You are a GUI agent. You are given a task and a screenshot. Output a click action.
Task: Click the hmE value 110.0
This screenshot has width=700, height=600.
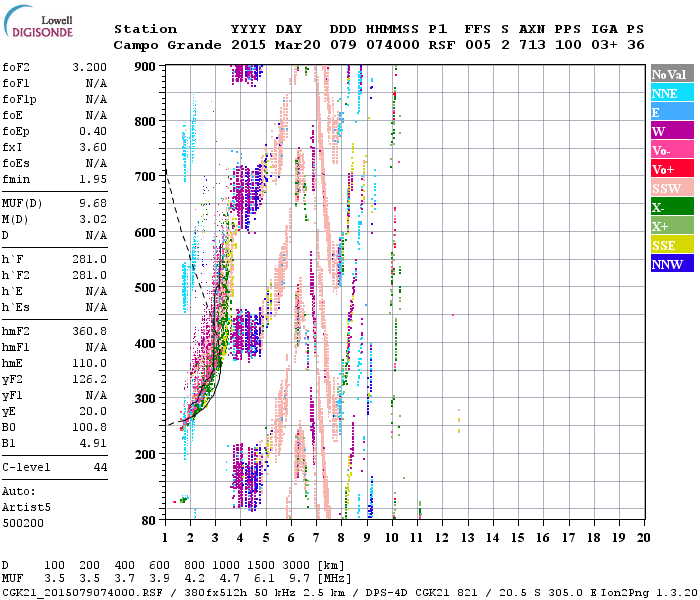pos(89,363)
